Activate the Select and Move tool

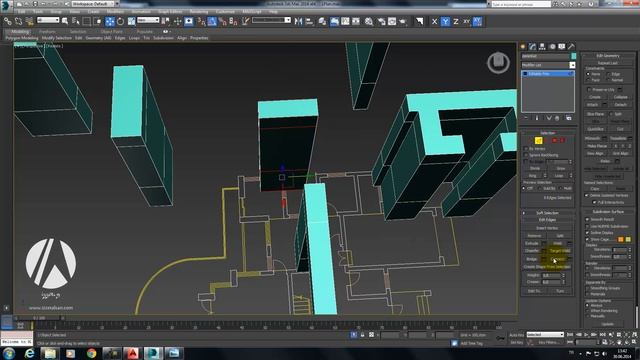pyautogui.click(x=110, y=21)
